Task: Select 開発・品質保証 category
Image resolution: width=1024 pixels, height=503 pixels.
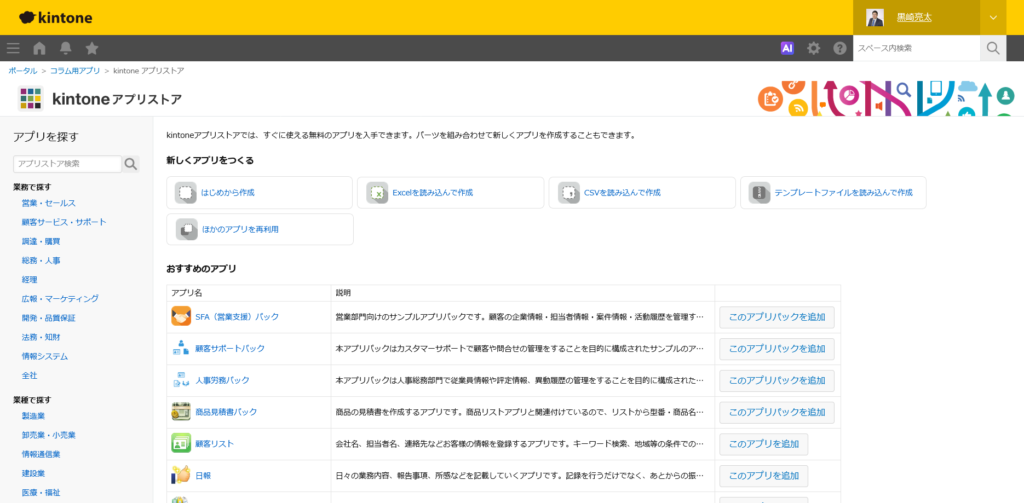Action: 48,318
